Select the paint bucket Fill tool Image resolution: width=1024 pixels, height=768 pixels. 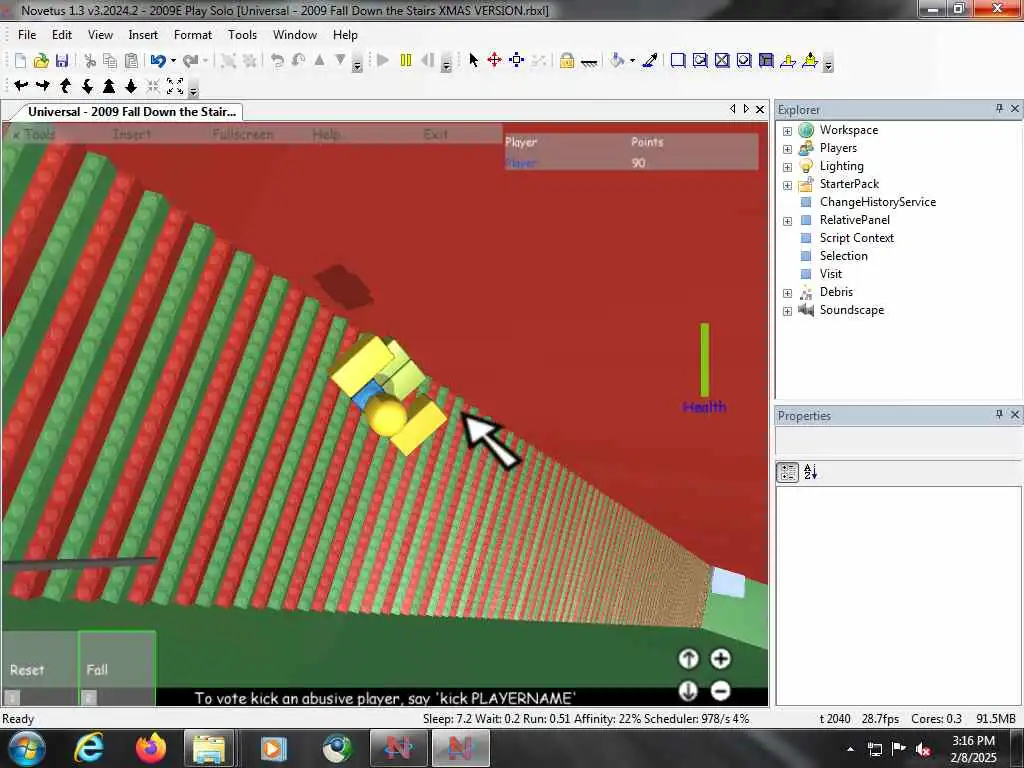617,61
